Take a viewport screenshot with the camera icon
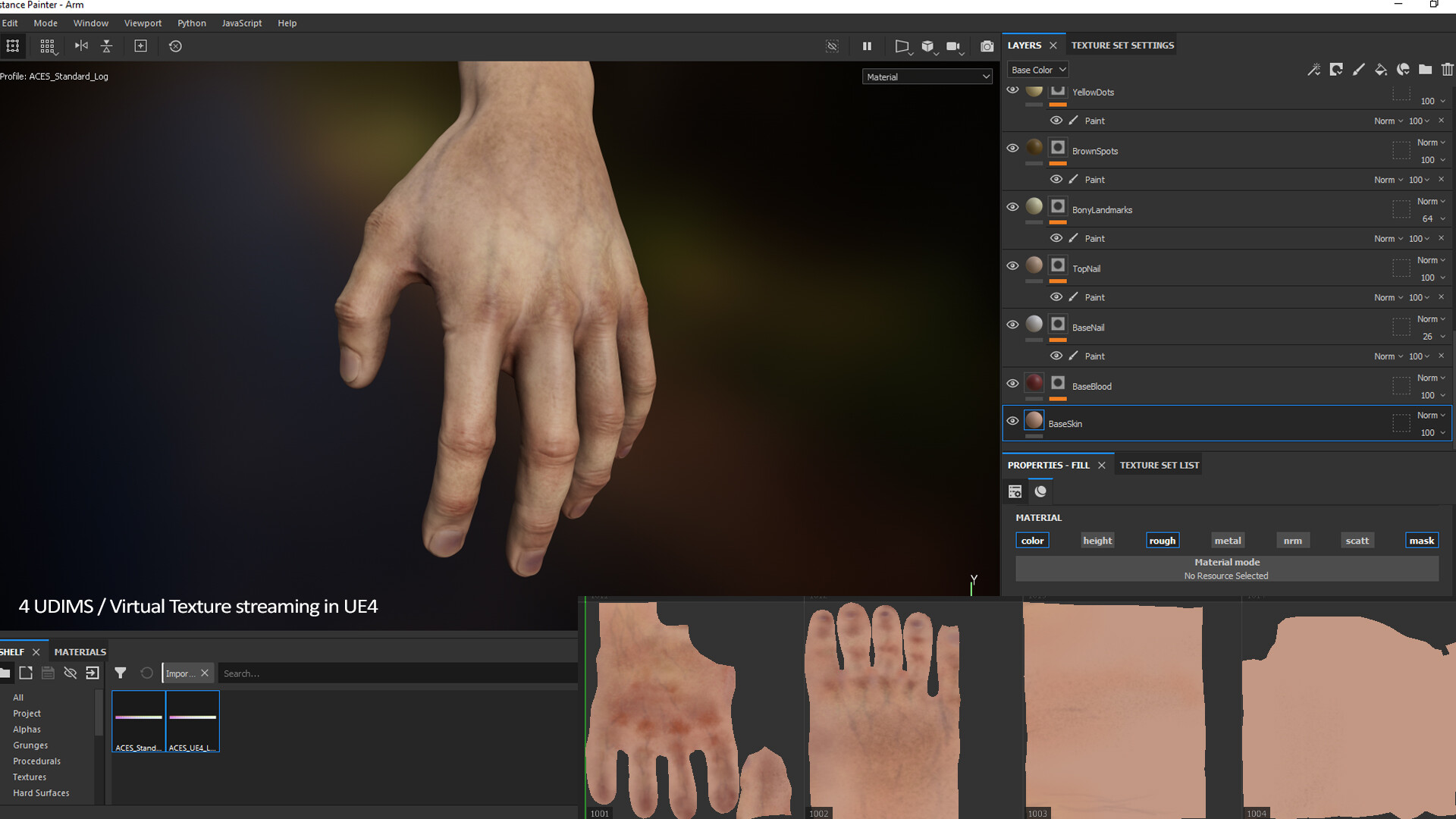The width and height of the screenshot is (1456, 819). 987,46
